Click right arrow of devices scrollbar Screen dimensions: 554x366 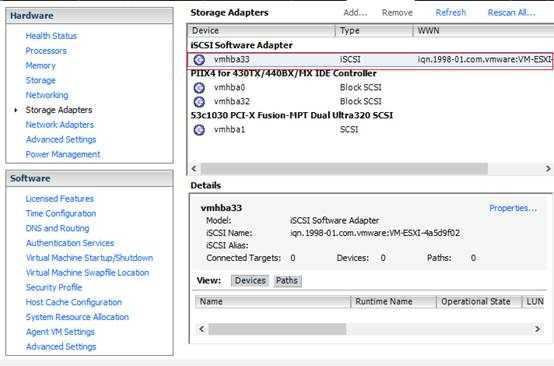[537, 329]
